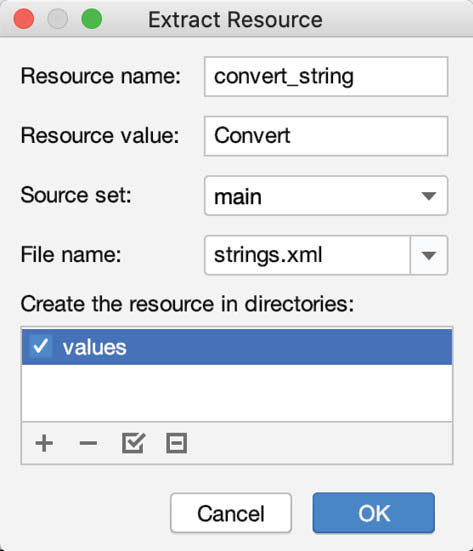Select the values directory row

coord(237,347)
